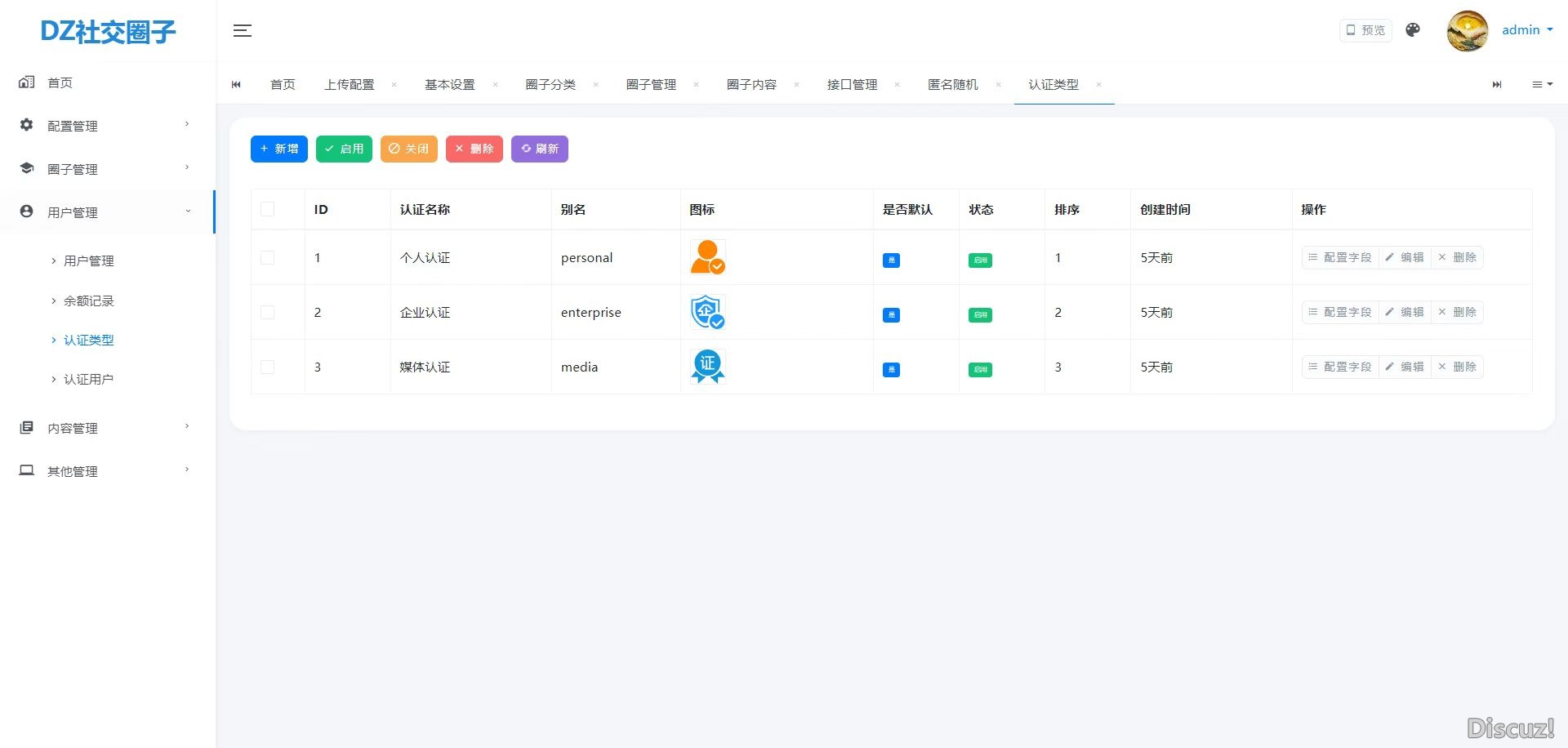Toggle the select-all checkbox in table header

tap(267, 210)
